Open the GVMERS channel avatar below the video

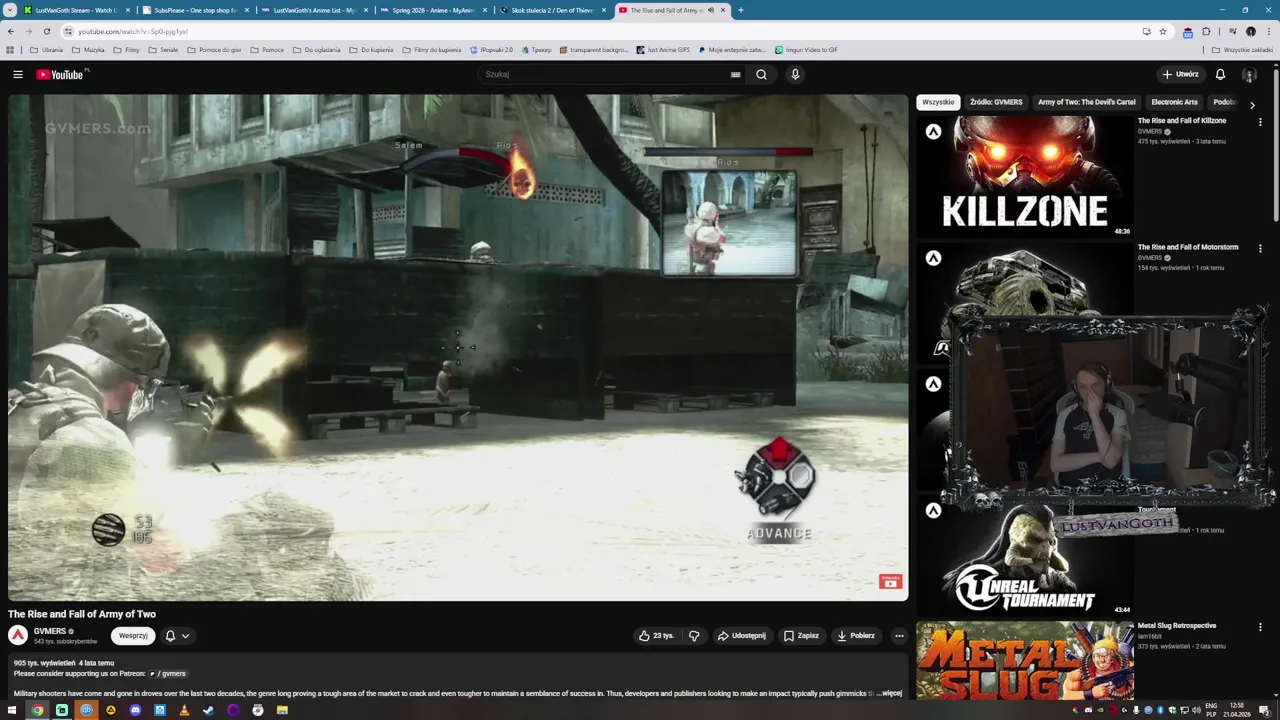(x=18, y=635)
